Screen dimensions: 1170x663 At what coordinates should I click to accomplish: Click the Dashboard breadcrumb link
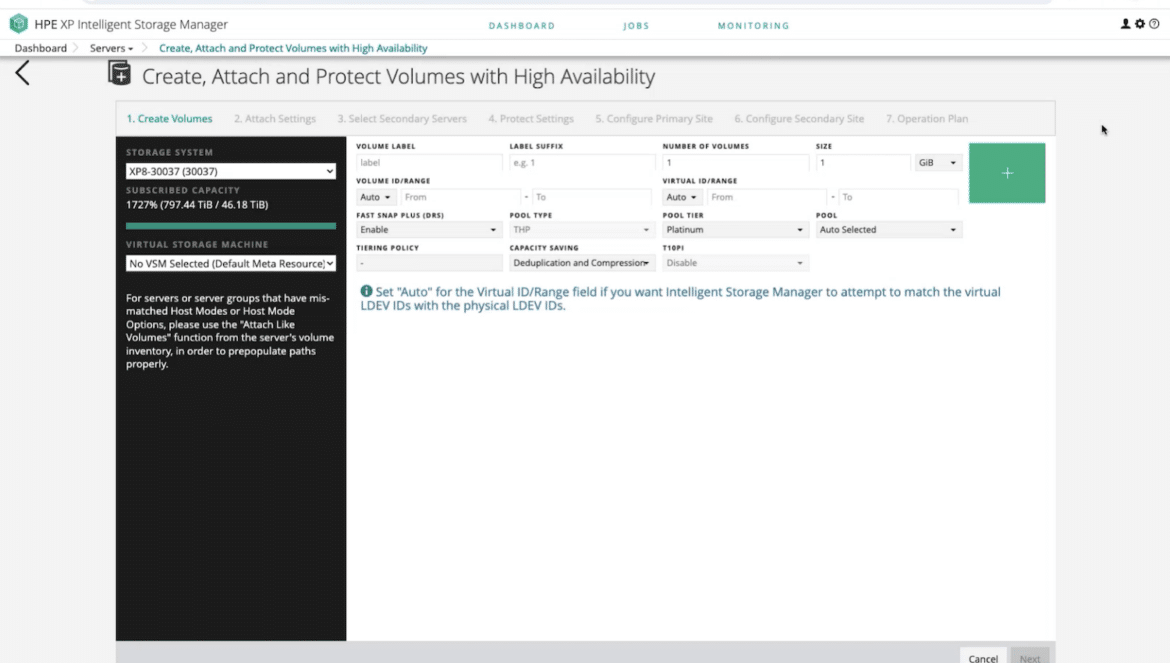(x=41, y=48)
